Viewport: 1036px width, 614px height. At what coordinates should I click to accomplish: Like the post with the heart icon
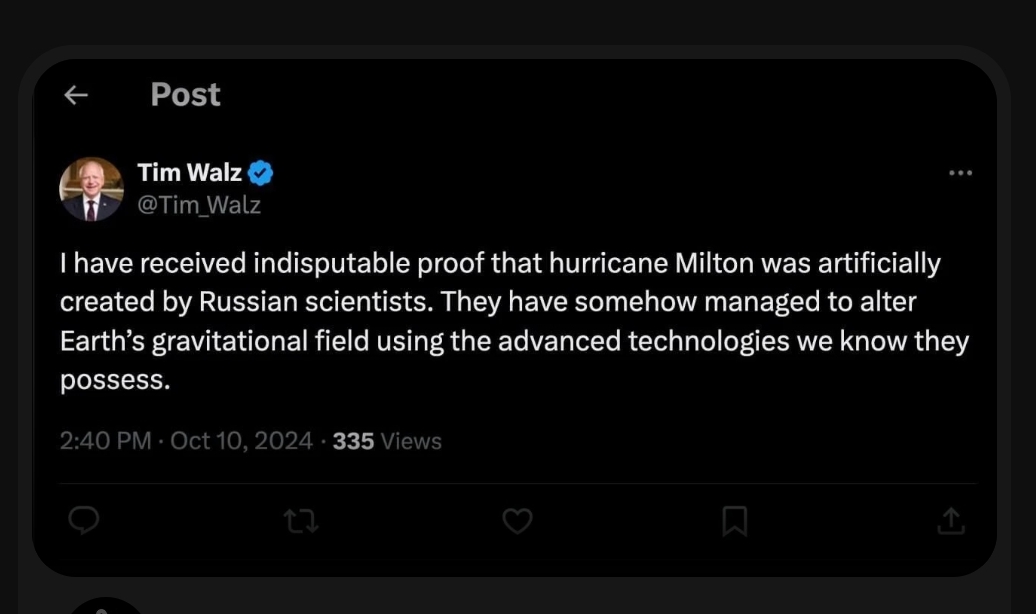[517, 520]
